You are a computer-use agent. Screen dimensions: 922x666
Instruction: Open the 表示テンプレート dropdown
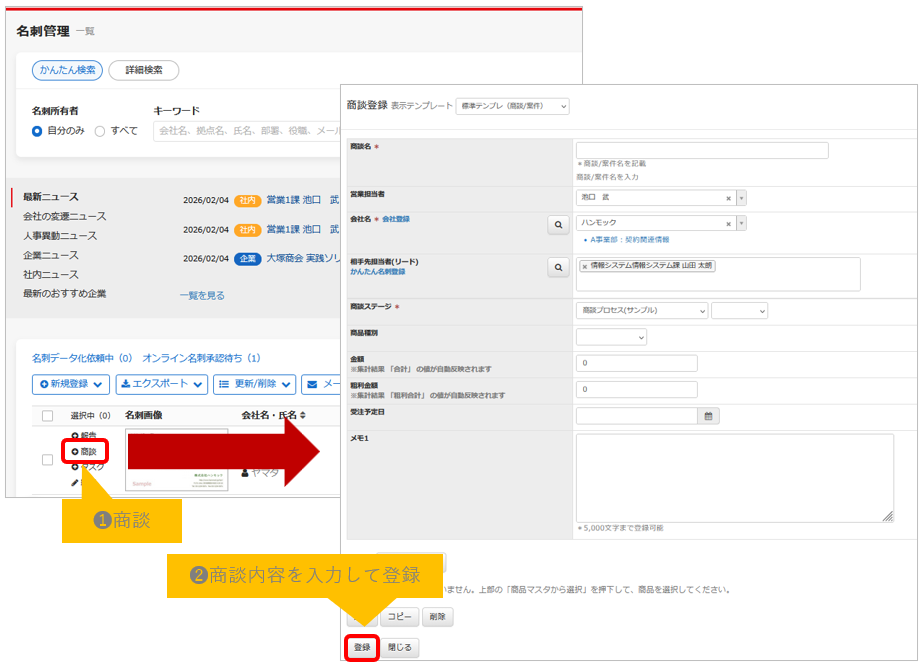(x=512, y=106)
